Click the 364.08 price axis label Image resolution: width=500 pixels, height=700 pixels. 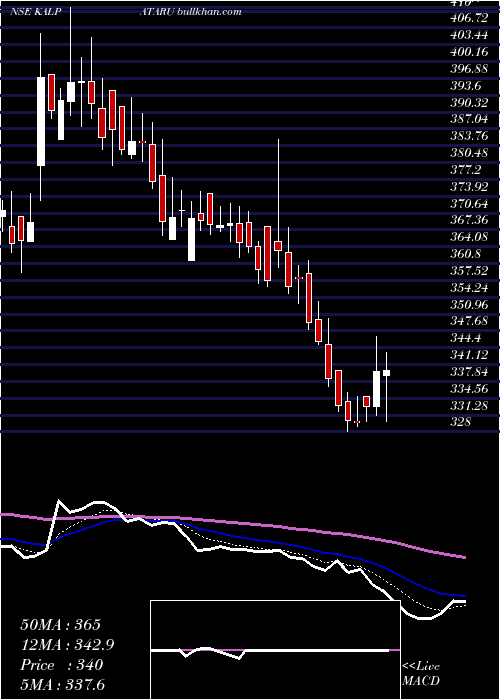point(469,237)
